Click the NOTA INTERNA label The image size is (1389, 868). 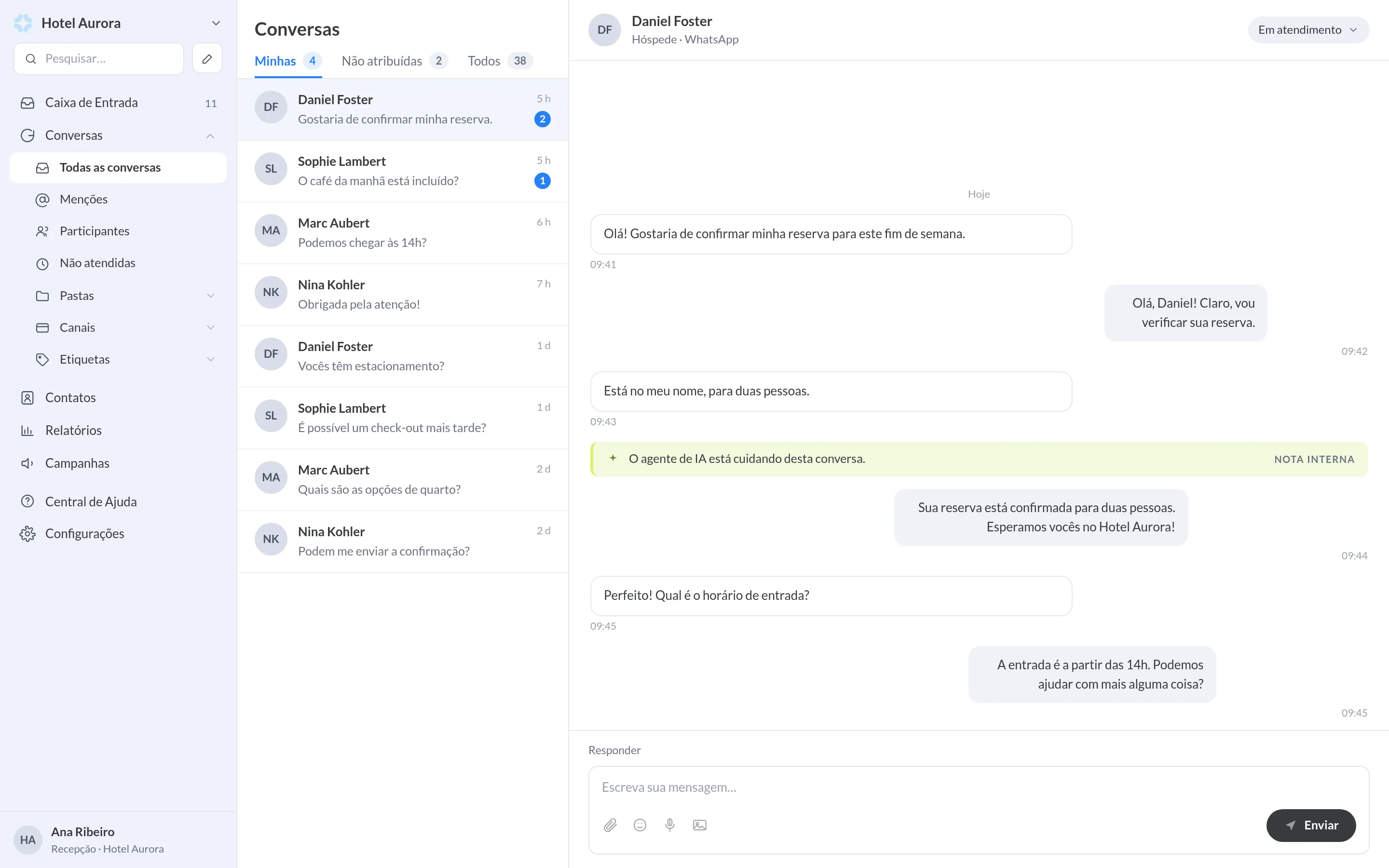click(x=1314, y=459)
